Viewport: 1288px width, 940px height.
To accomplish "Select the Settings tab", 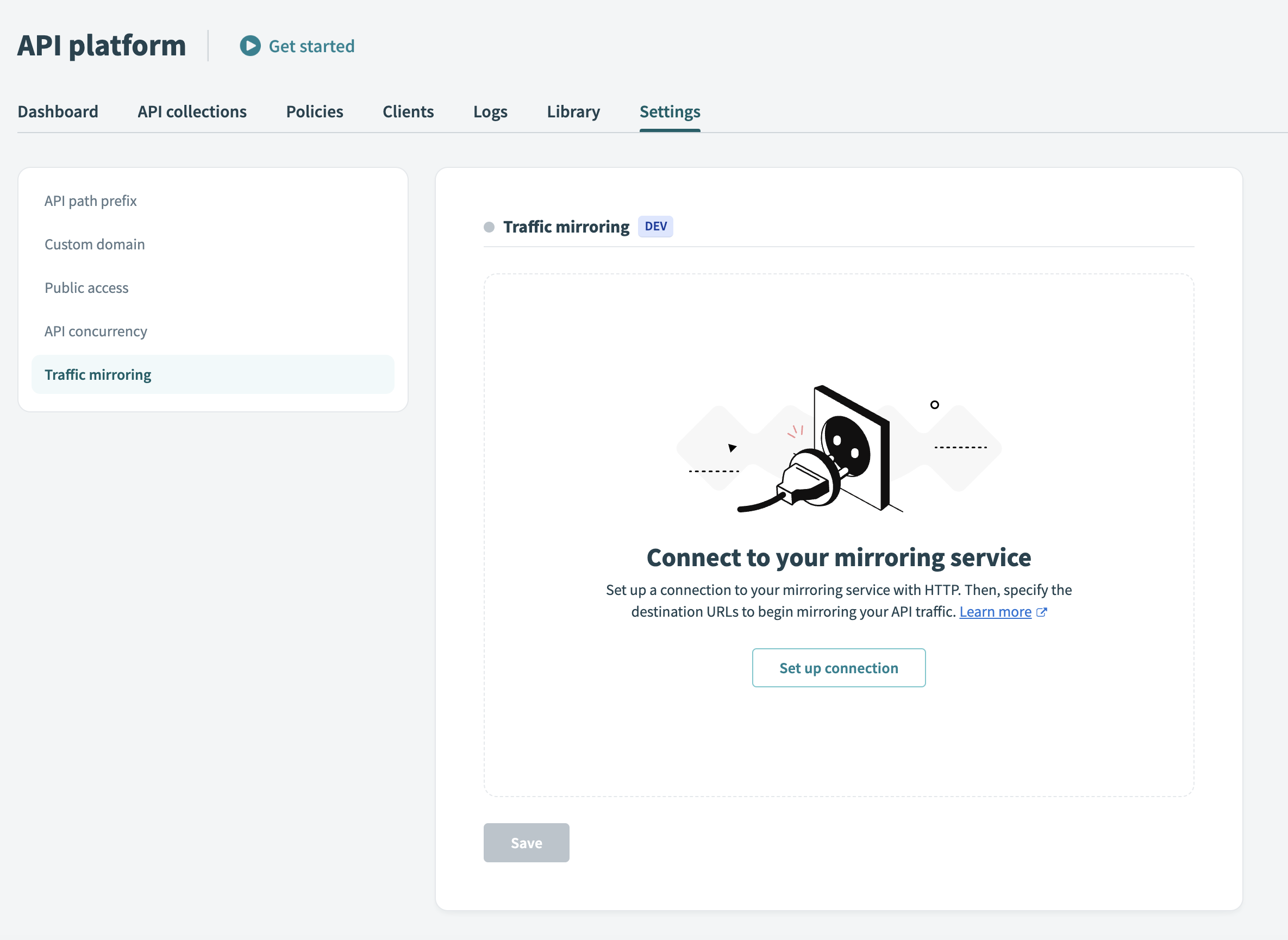I will (x=670, y=111).
